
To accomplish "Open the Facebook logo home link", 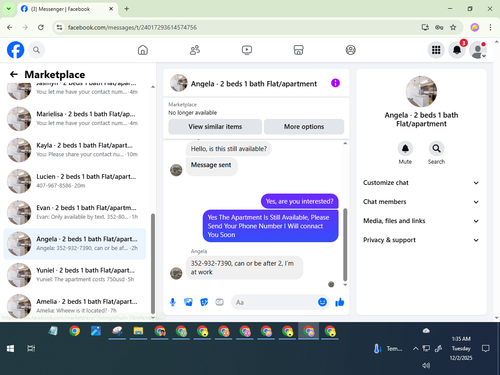I will coord(15,50).
